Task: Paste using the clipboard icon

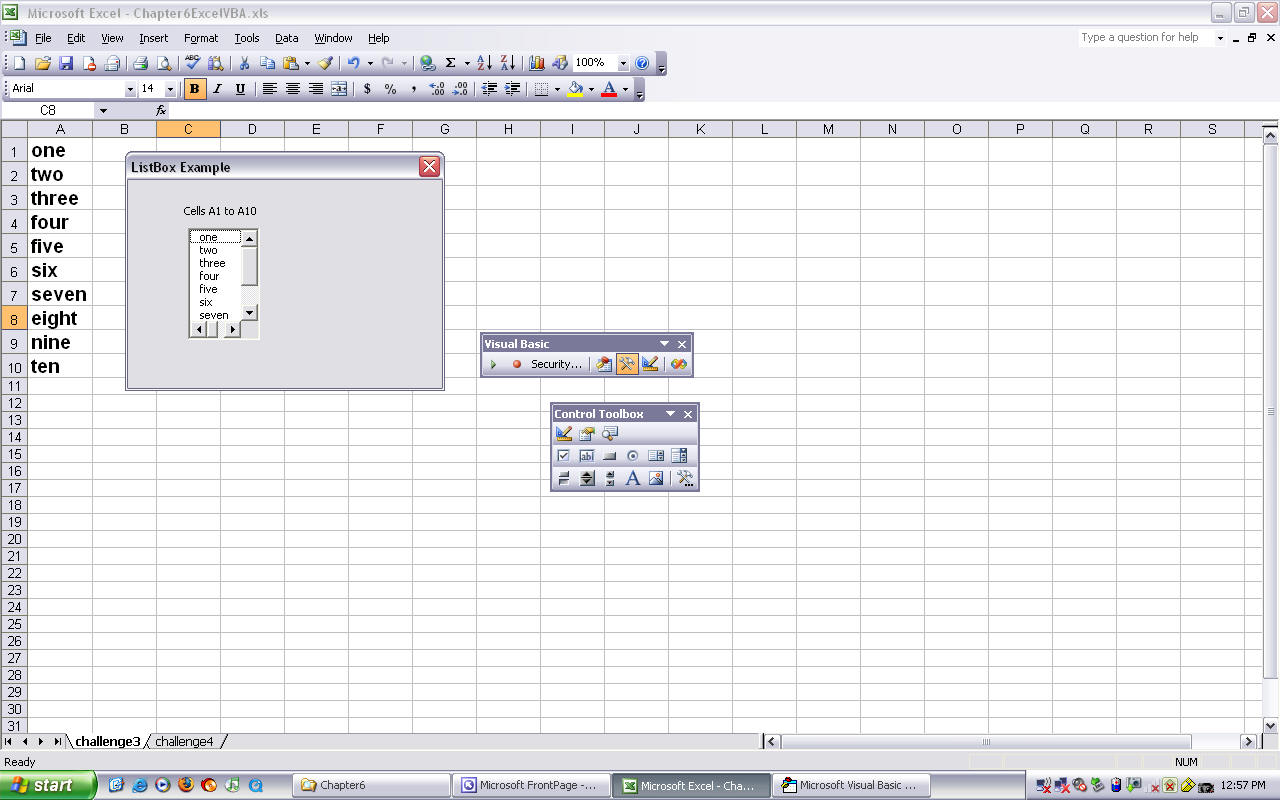Action: [x=291, y=63]
